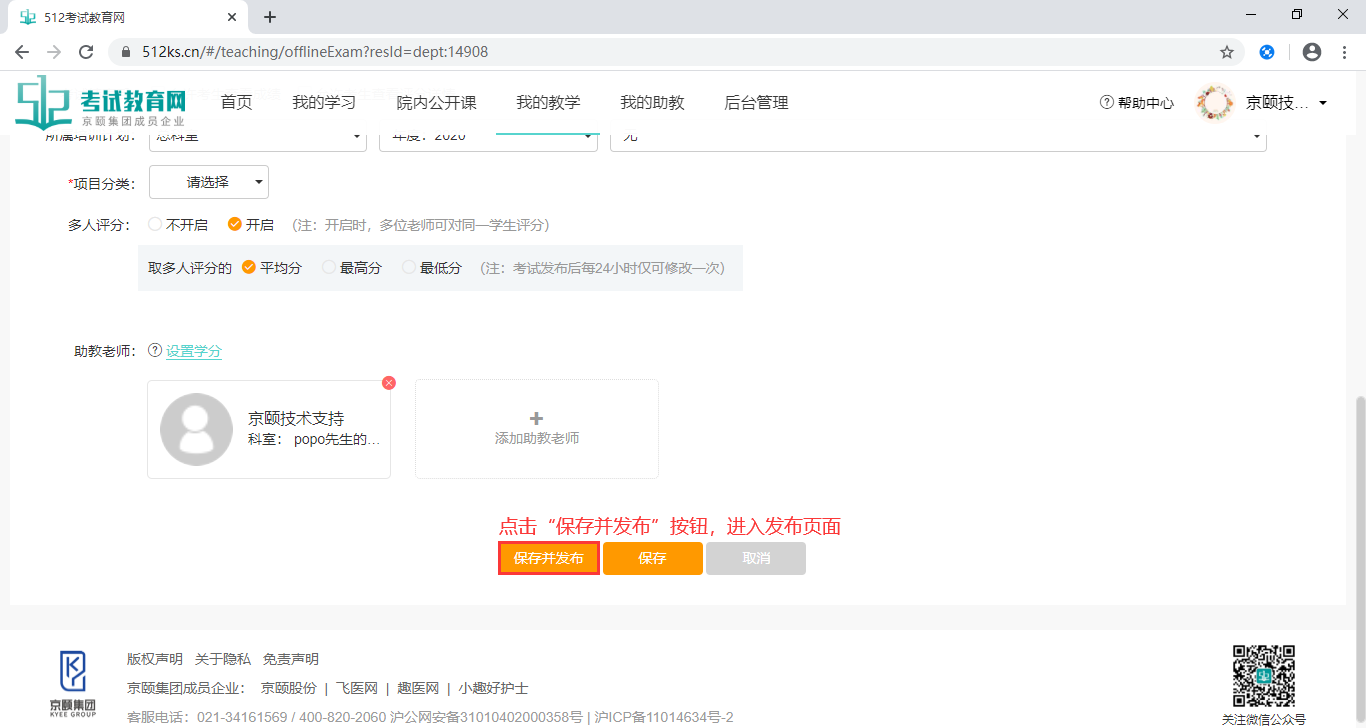Click the browser address bar URL
This screenshot has width=1366, height=728.
tap(315, 52)
